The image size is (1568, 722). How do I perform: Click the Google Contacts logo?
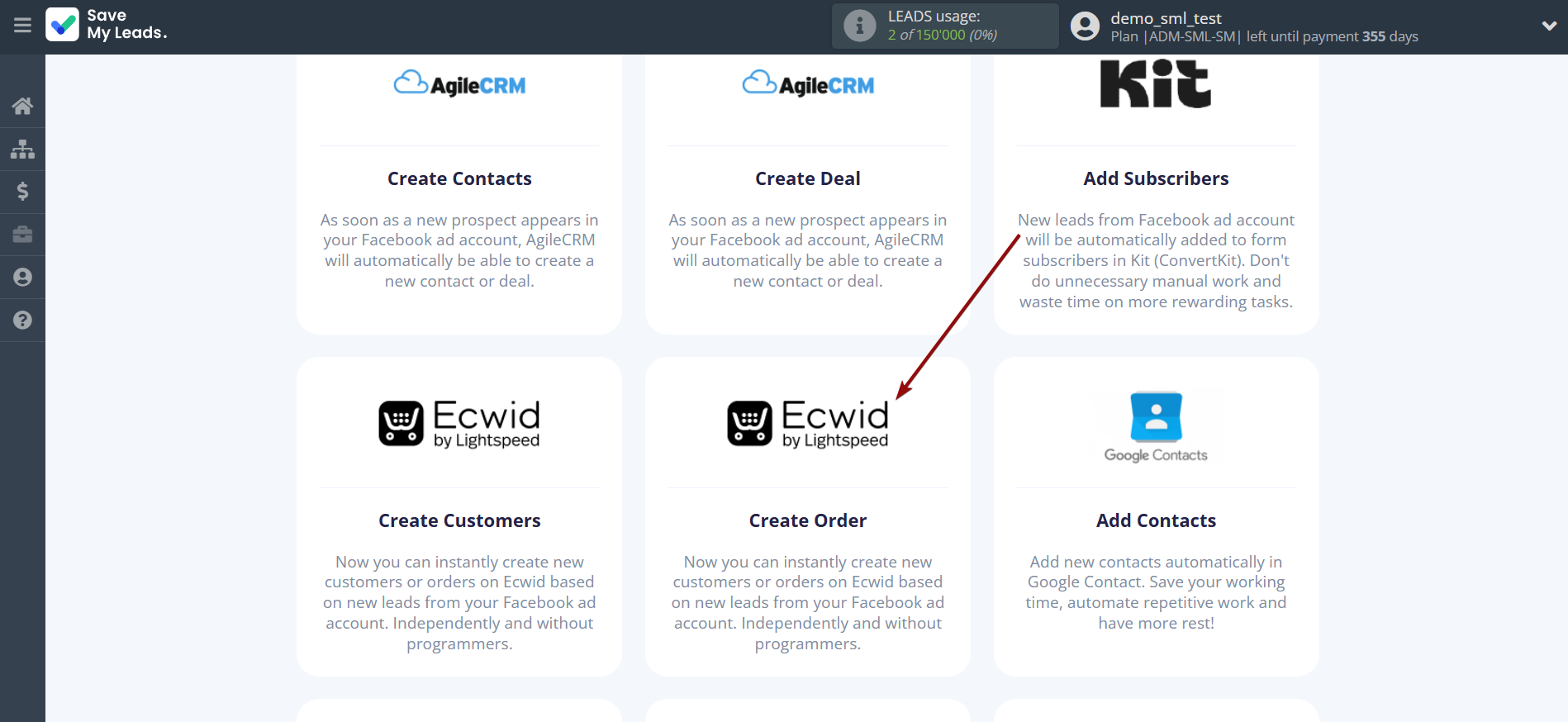click(x=1156, y=426)
